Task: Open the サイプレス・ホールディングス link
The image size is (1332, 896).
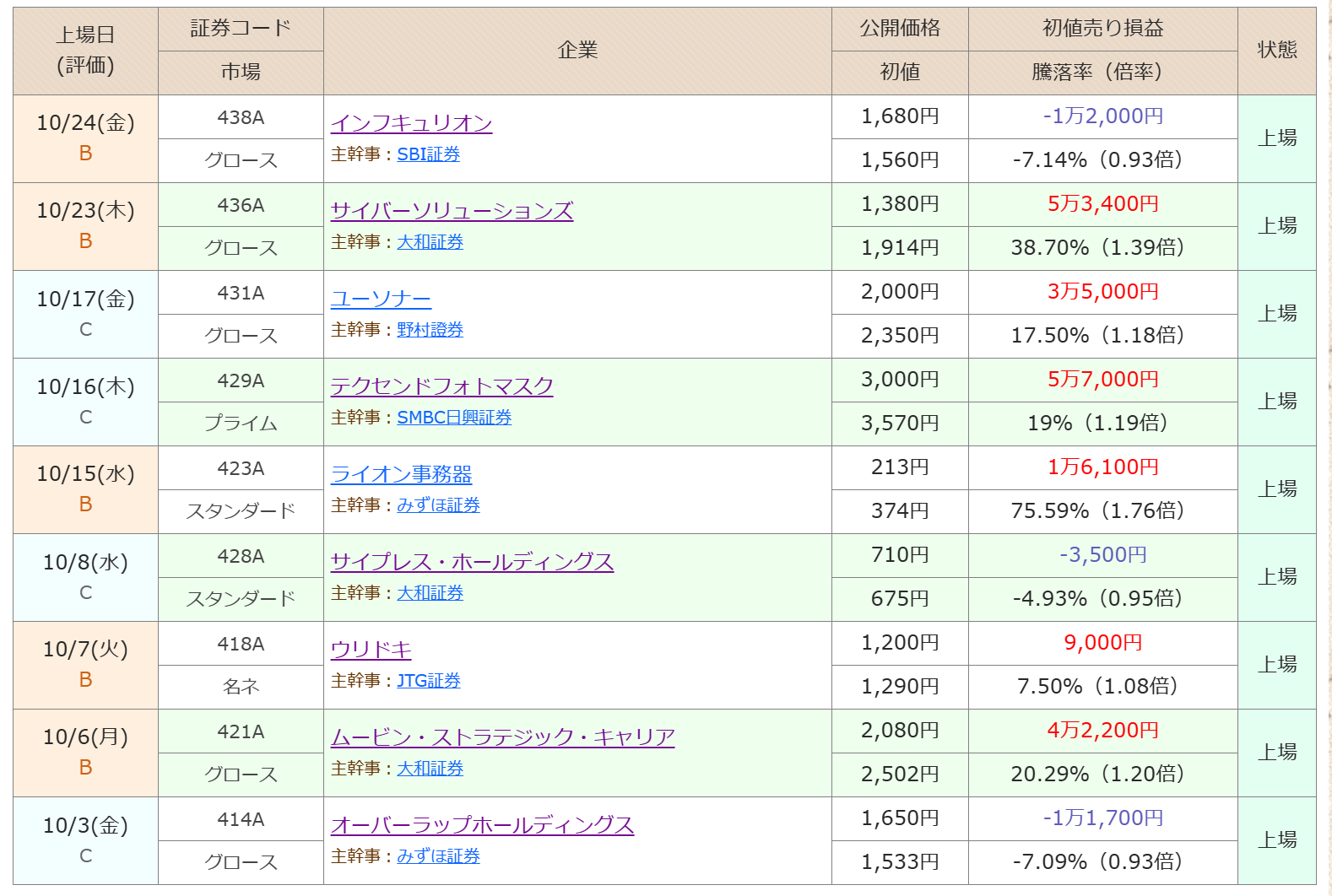Action: pyautogui.click(x=472, y=563)
